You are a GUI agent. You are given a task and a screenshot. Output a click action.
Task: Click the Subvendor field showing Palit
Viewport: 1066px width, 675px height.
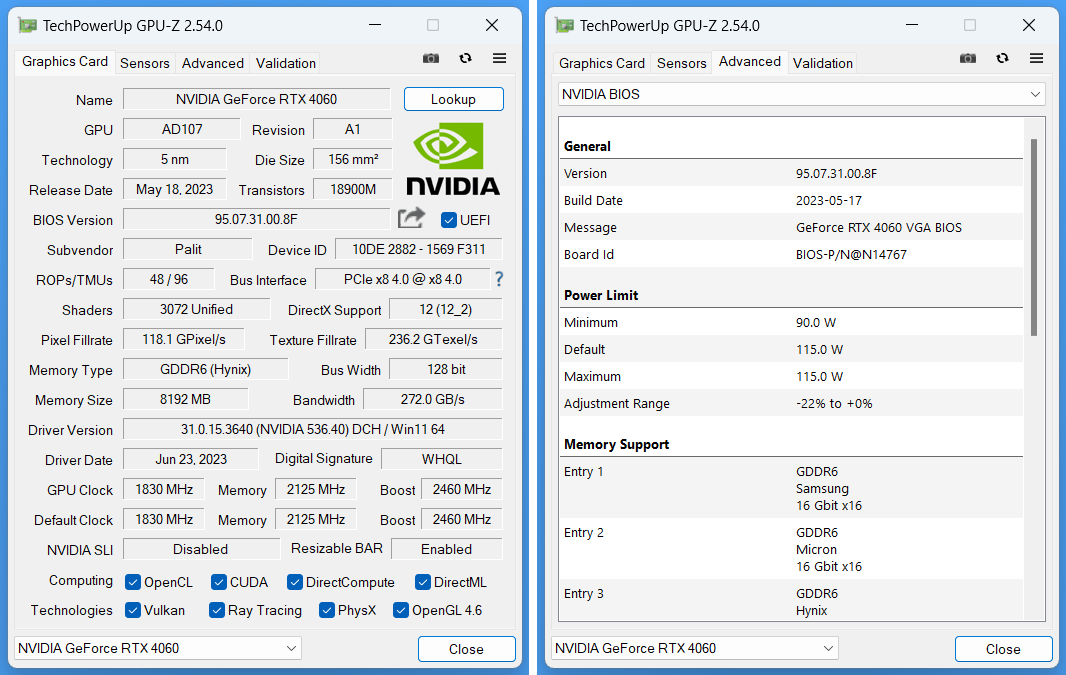pyautogui.click(x=188, y=249)
